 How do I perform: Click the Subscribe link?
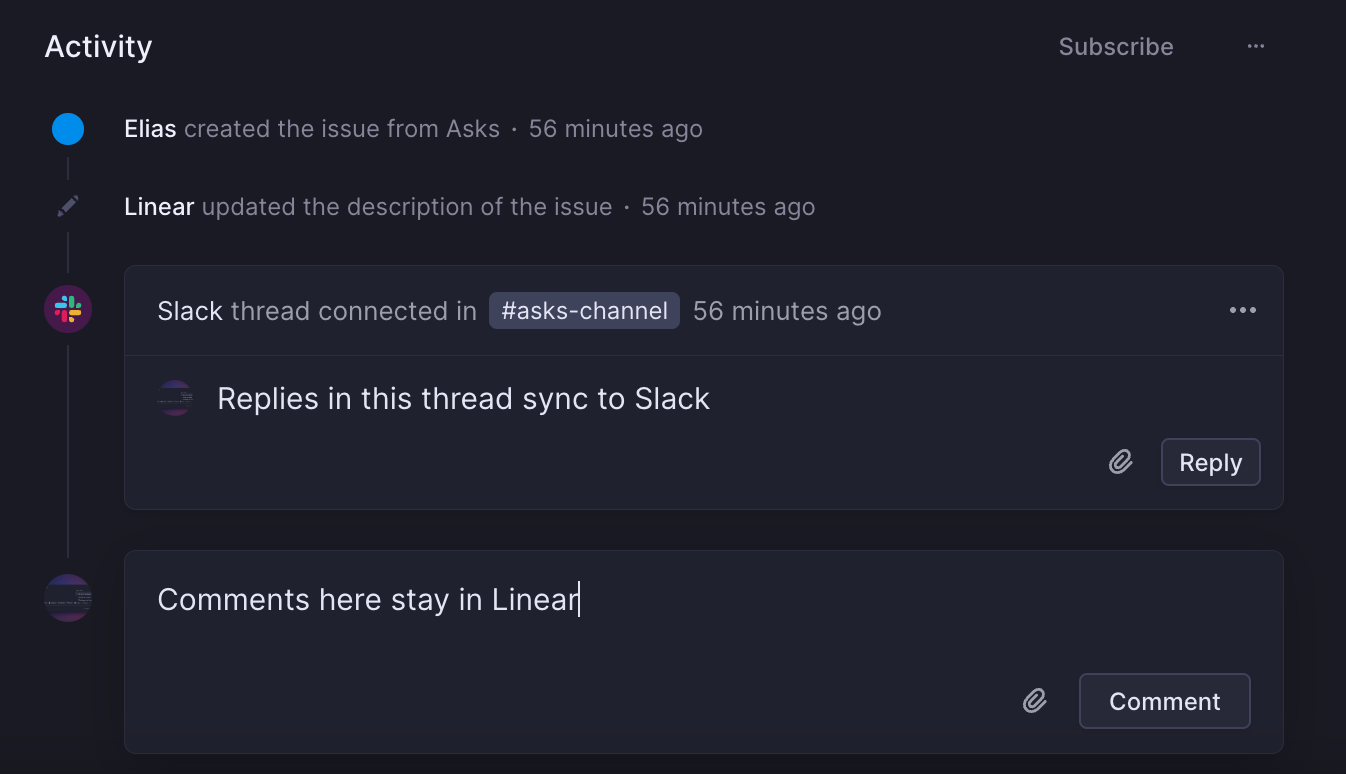click(x=1115, y=46)
